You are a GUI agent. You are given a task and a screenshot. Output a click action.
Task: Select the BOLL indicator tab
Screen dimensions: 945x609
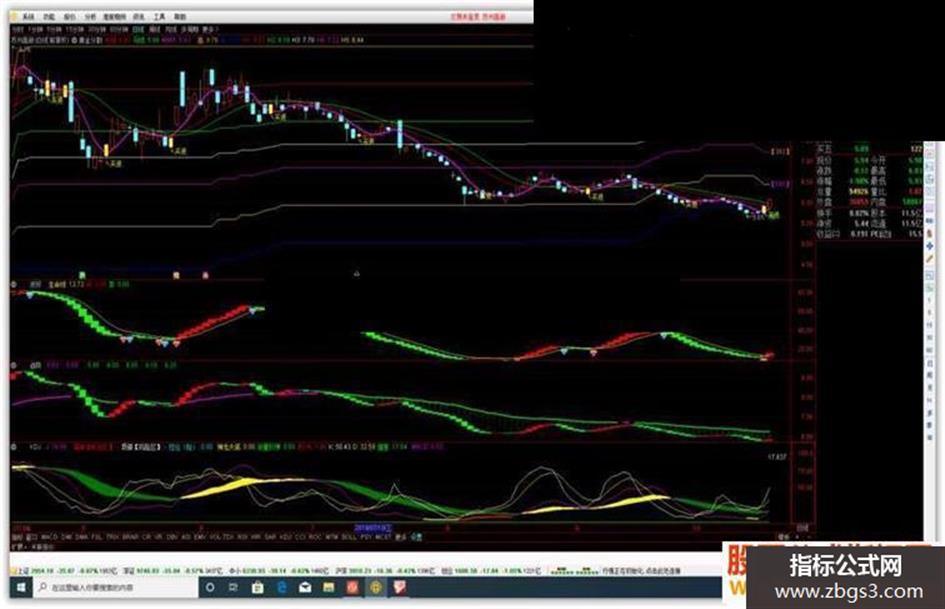[x=348, y=536]
